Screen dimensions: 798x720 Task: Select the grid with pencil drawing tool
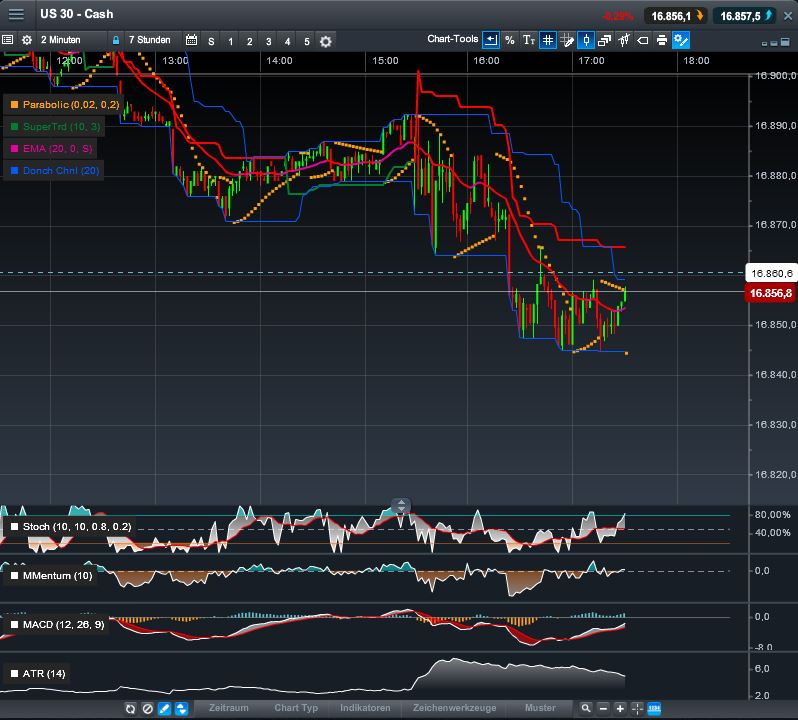point(567,40)
